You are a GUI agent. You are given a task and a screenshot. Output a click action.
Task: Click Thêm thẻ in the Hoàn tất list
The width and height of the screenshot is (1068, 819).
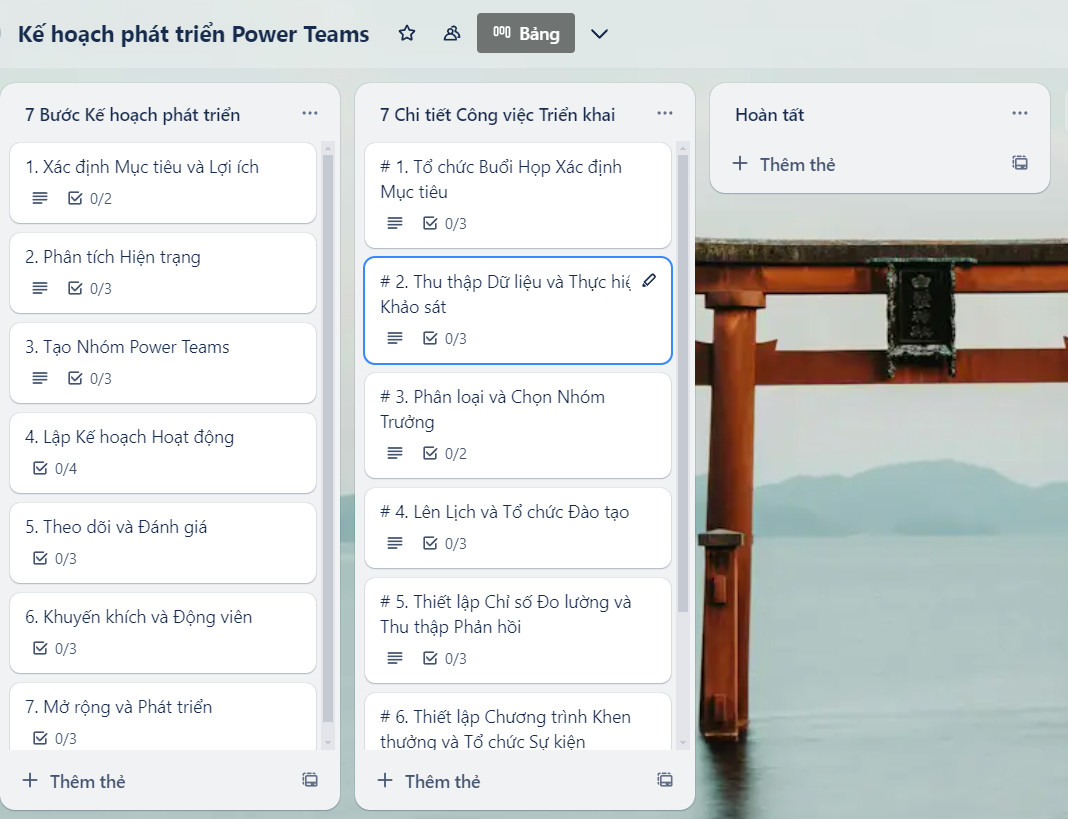[785, 164]
